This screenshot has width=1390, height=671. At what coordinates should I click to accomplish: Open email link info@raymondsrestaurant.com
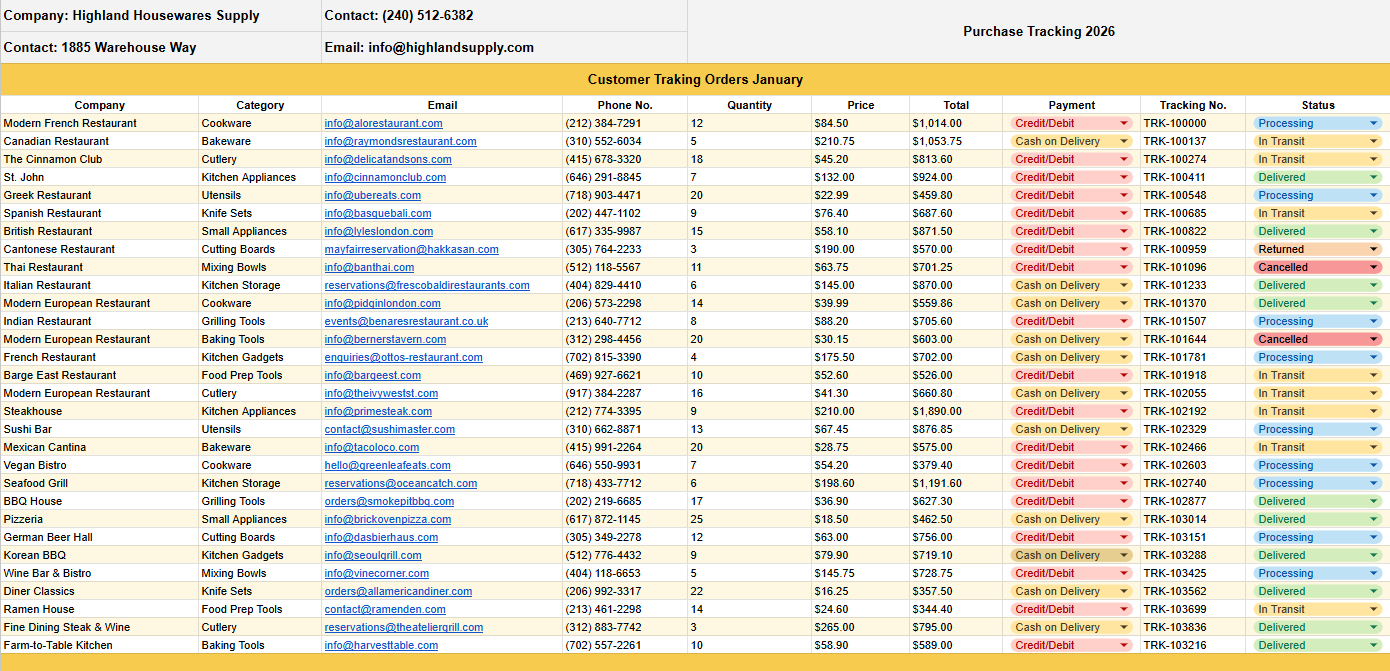click(400, 141)
